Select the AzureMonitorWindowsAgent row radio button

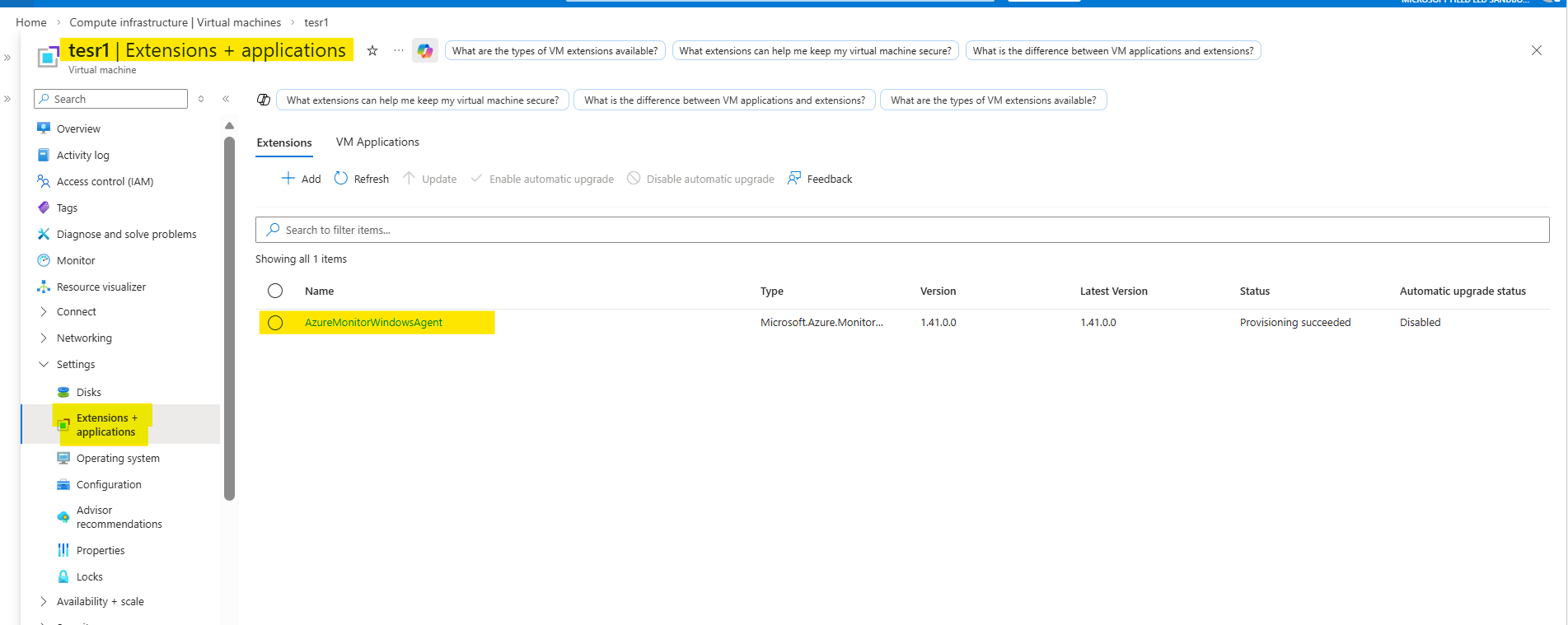[x=275, y=323]
